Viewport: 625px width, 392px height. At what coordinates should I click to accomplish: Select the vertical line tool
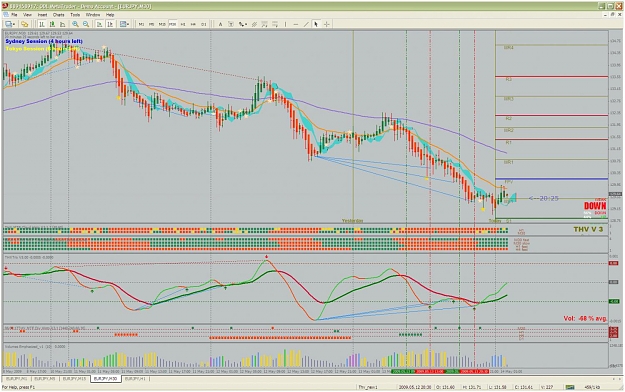pos(285,24)
